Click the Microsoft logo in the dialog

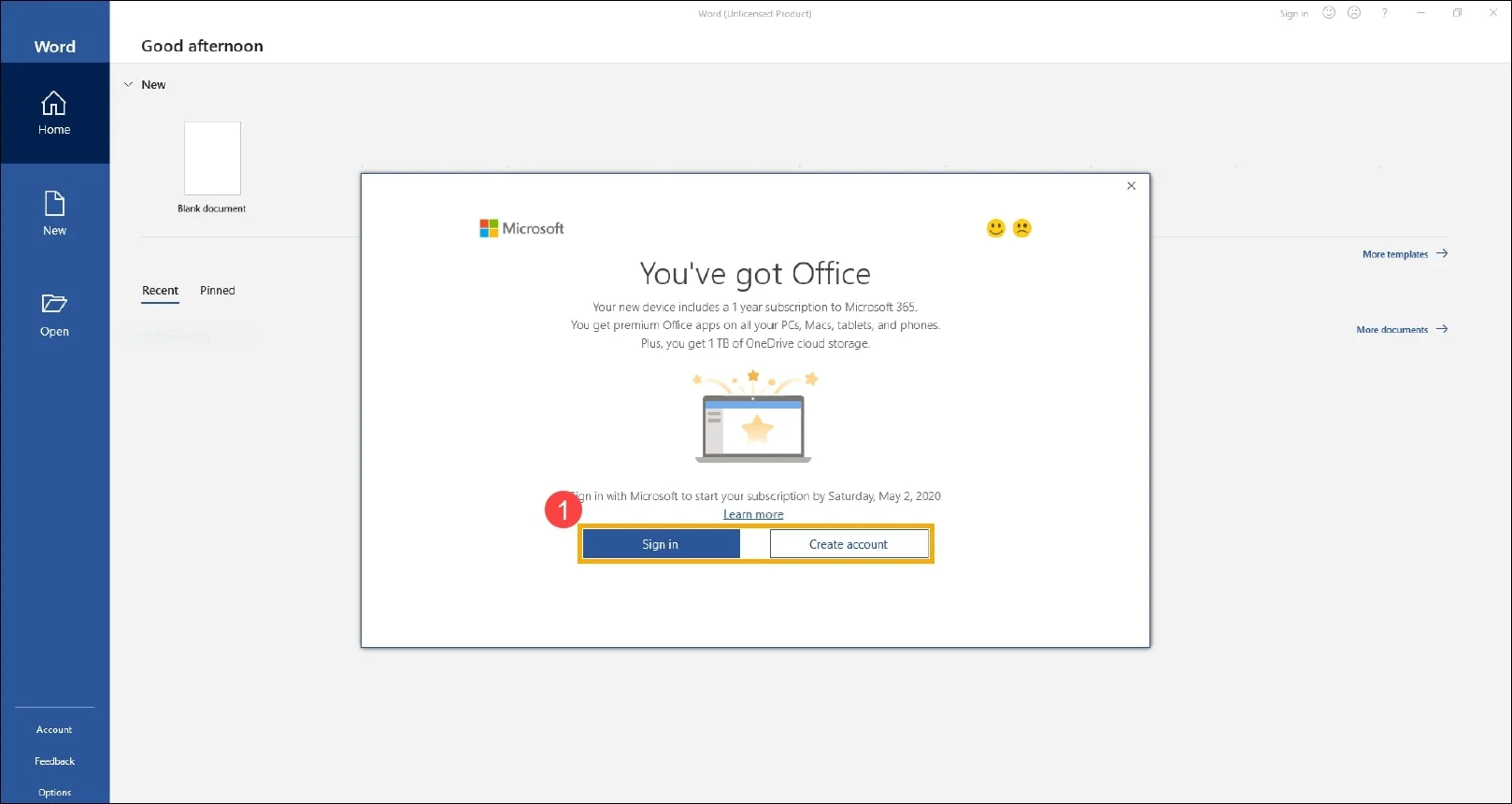(521, 228)
